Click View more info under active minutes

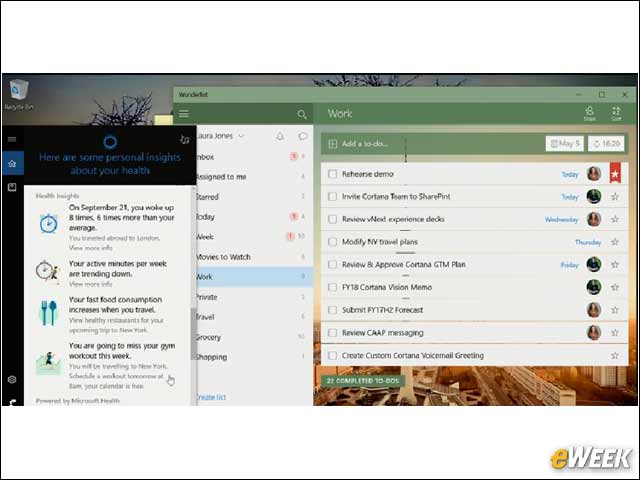pos(90,284)
